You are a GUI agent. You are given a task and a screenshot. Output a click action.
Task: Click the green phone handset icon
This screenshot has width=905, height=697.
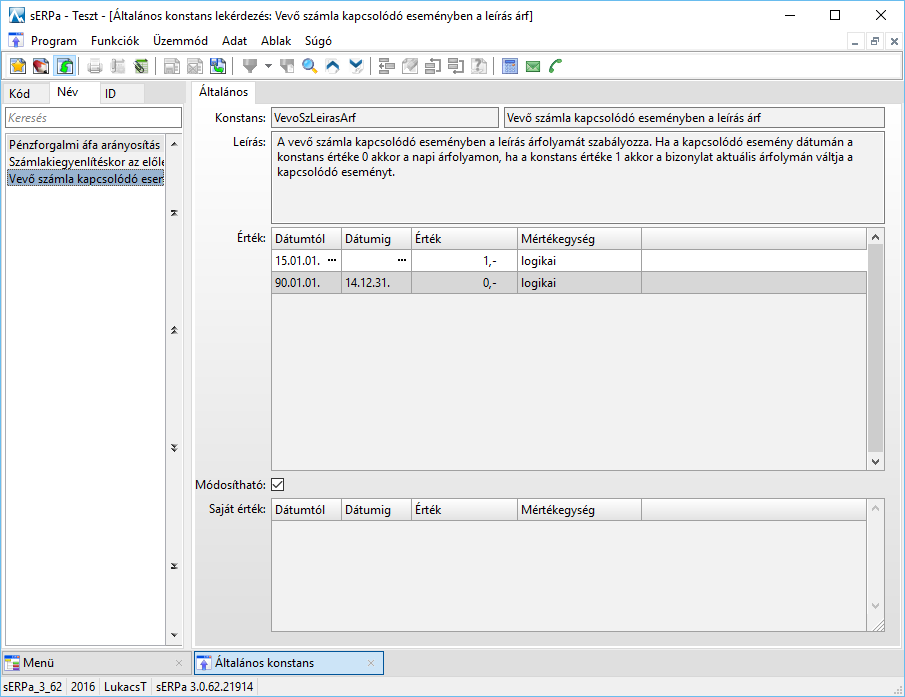pos(556,67)
